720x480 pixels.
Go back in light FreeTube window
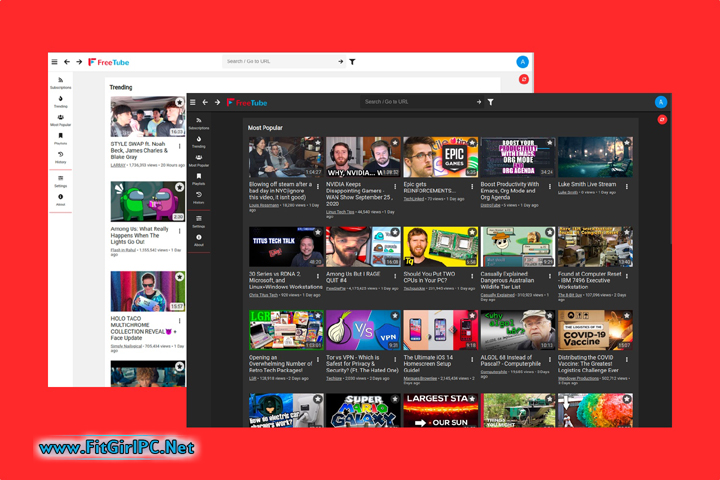click(x=67, y=62)
